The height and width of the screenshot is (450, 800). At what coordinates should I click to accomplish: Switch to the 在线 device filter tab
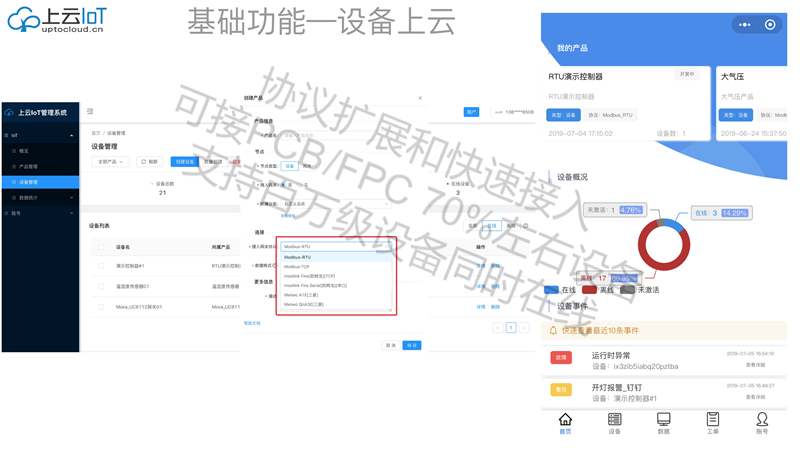click(490, 226)
